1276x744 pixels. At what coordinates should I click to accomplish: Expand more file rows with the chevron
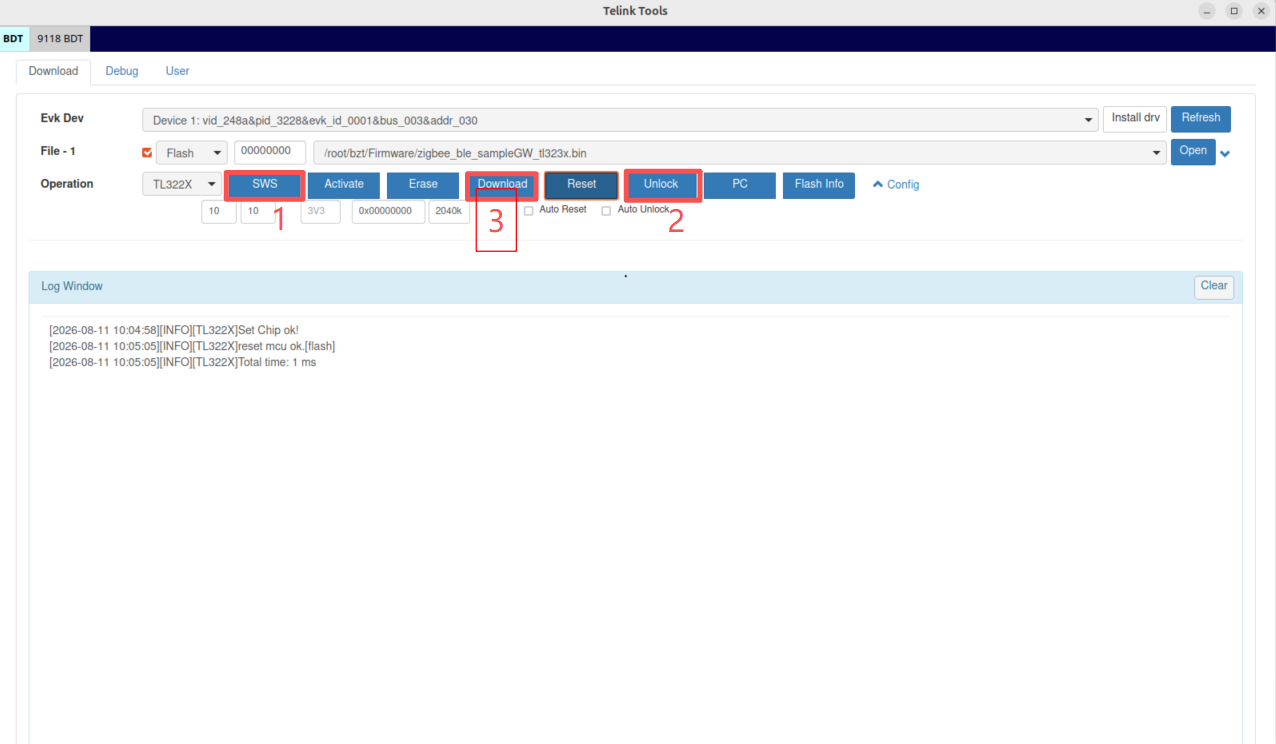tap(1225, 154)
